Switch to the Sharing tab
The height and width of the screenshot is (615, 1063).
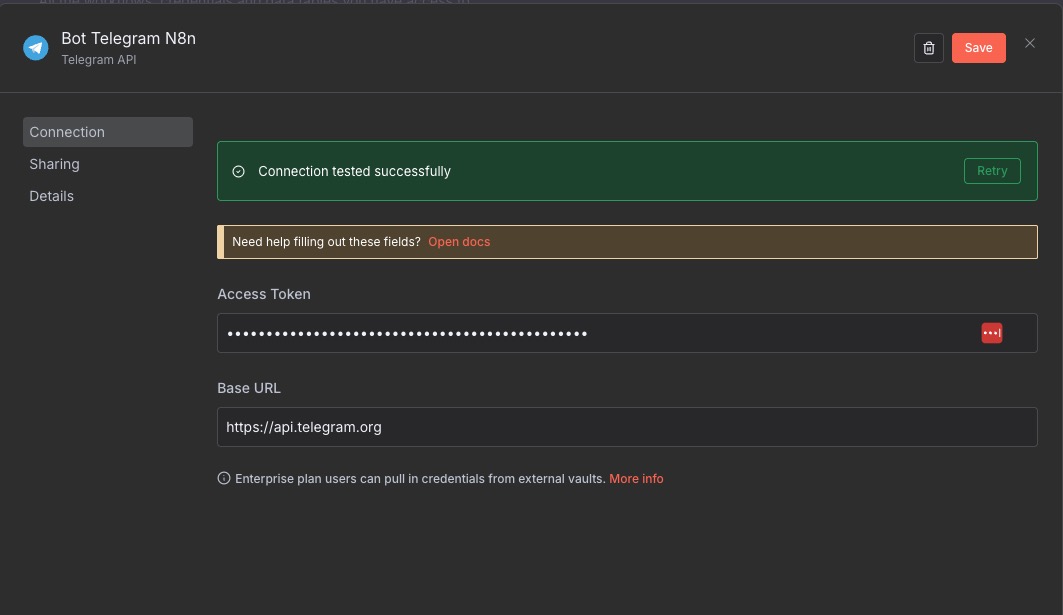[x=54, y=164]
